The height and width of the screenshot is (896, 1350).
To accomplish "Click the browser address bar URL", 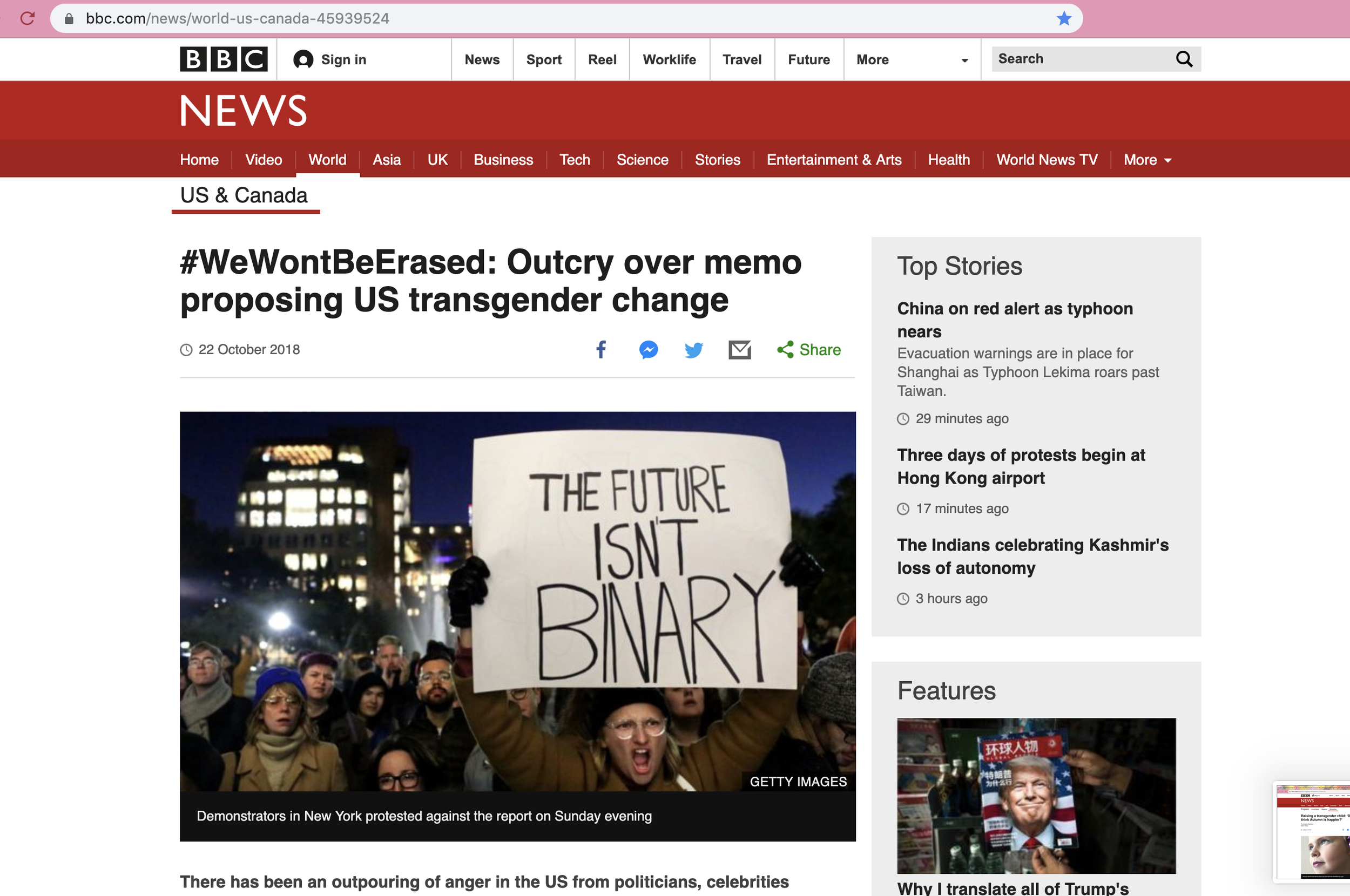I will pos(237,18).
